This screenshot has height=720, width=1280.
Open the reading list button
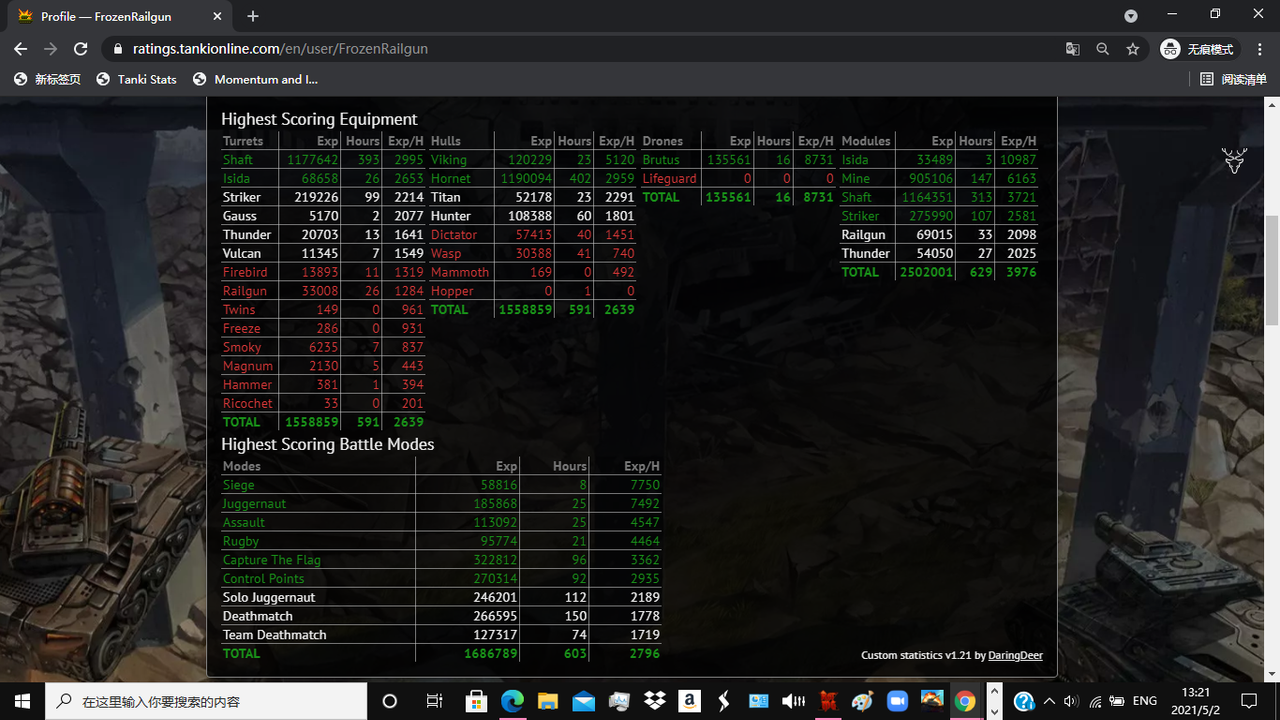(x=1233, y=79)
